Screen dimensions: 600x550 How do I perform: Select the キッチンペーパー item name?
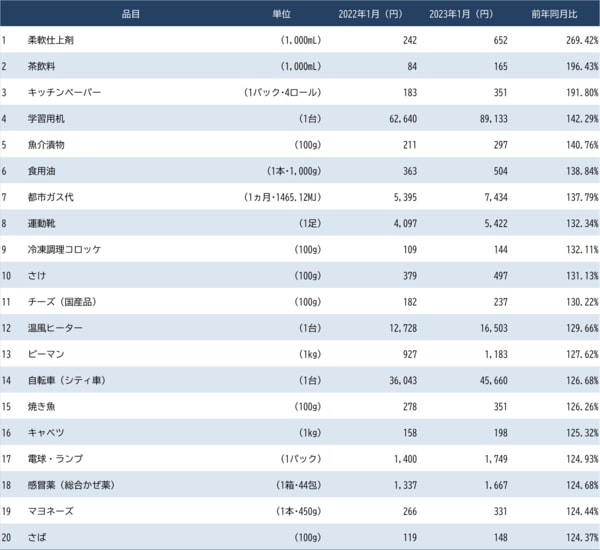pyautogui.click(x=64, y=92)
